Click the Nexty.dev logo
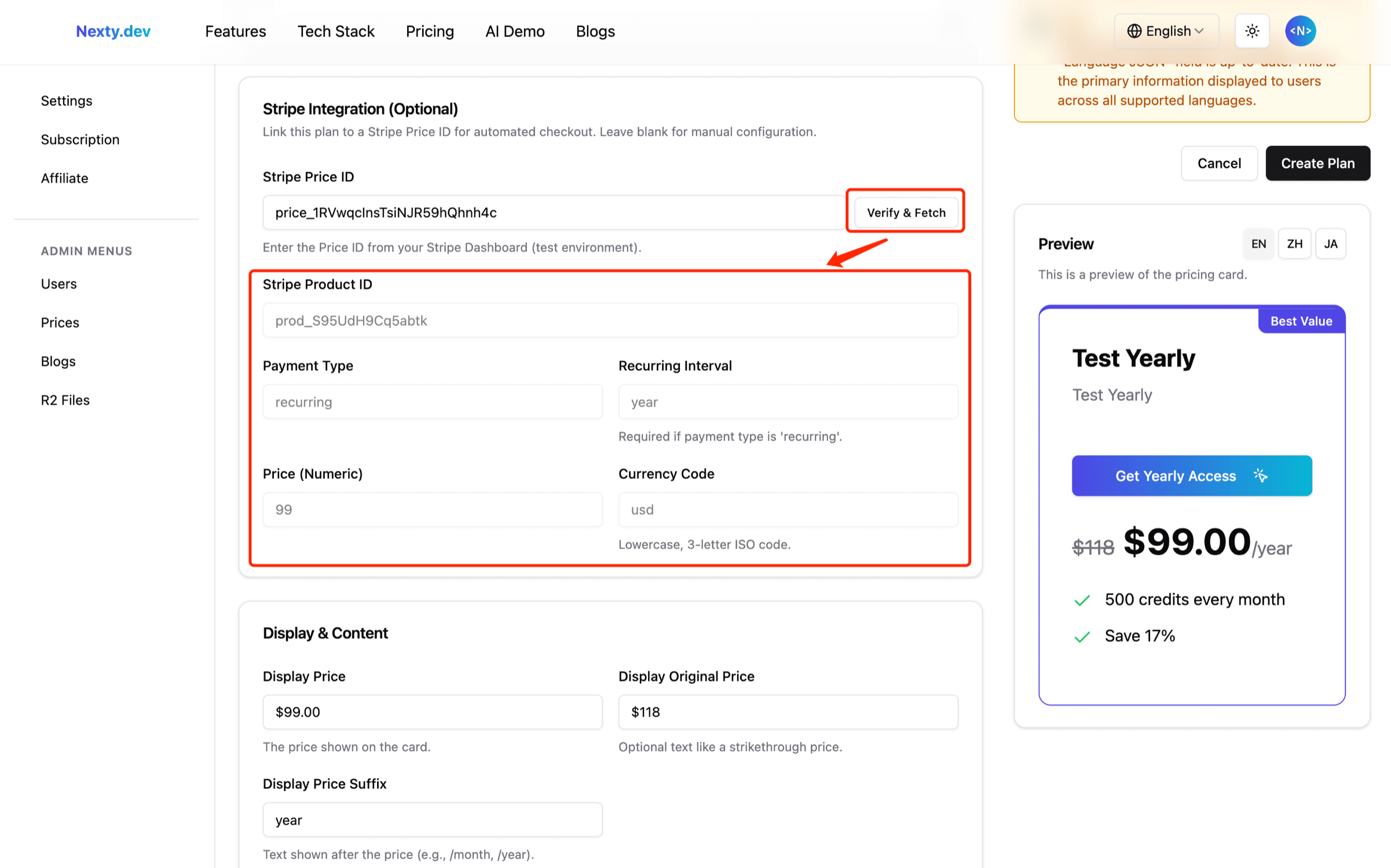The image size is (1391, 868). (114, 31)
